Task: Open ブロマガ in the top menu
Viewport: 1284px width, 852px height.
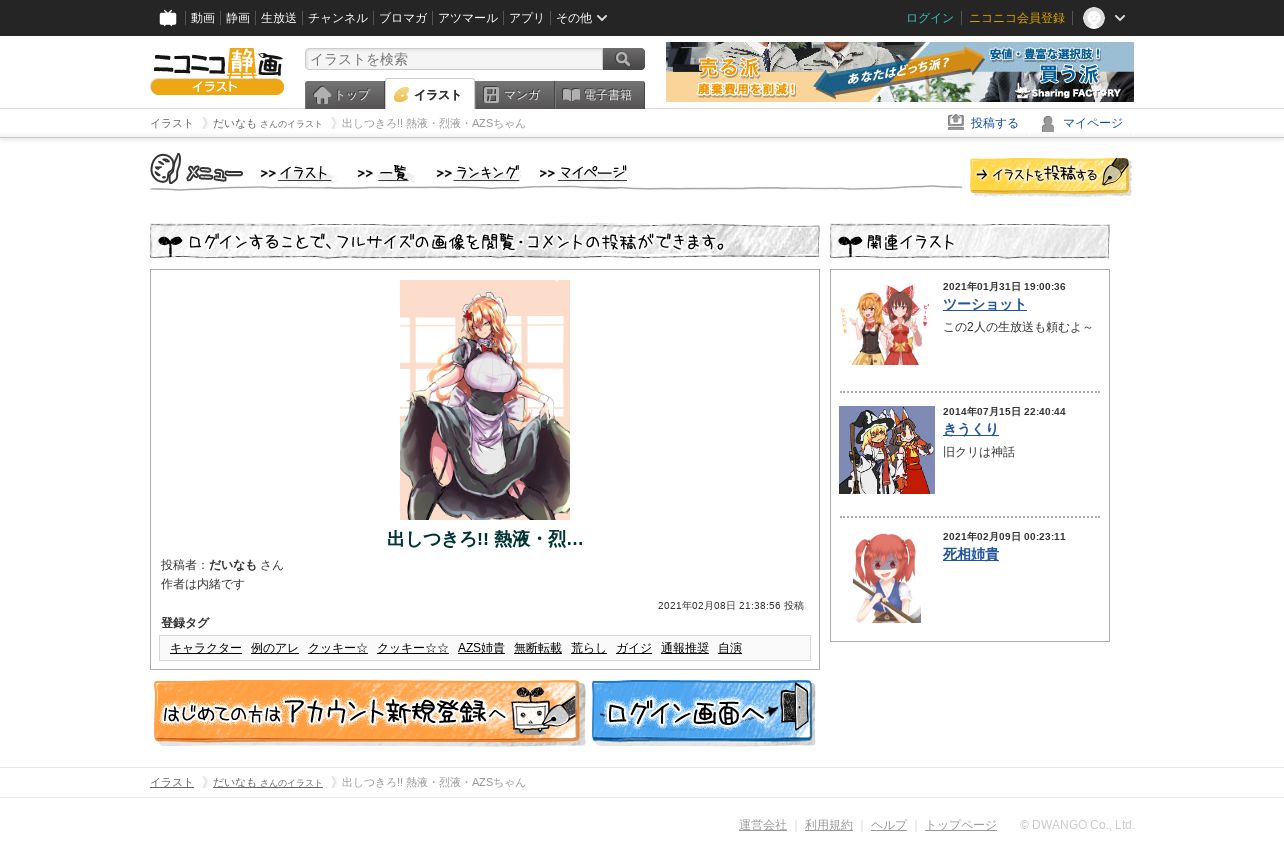Action: 403,18
